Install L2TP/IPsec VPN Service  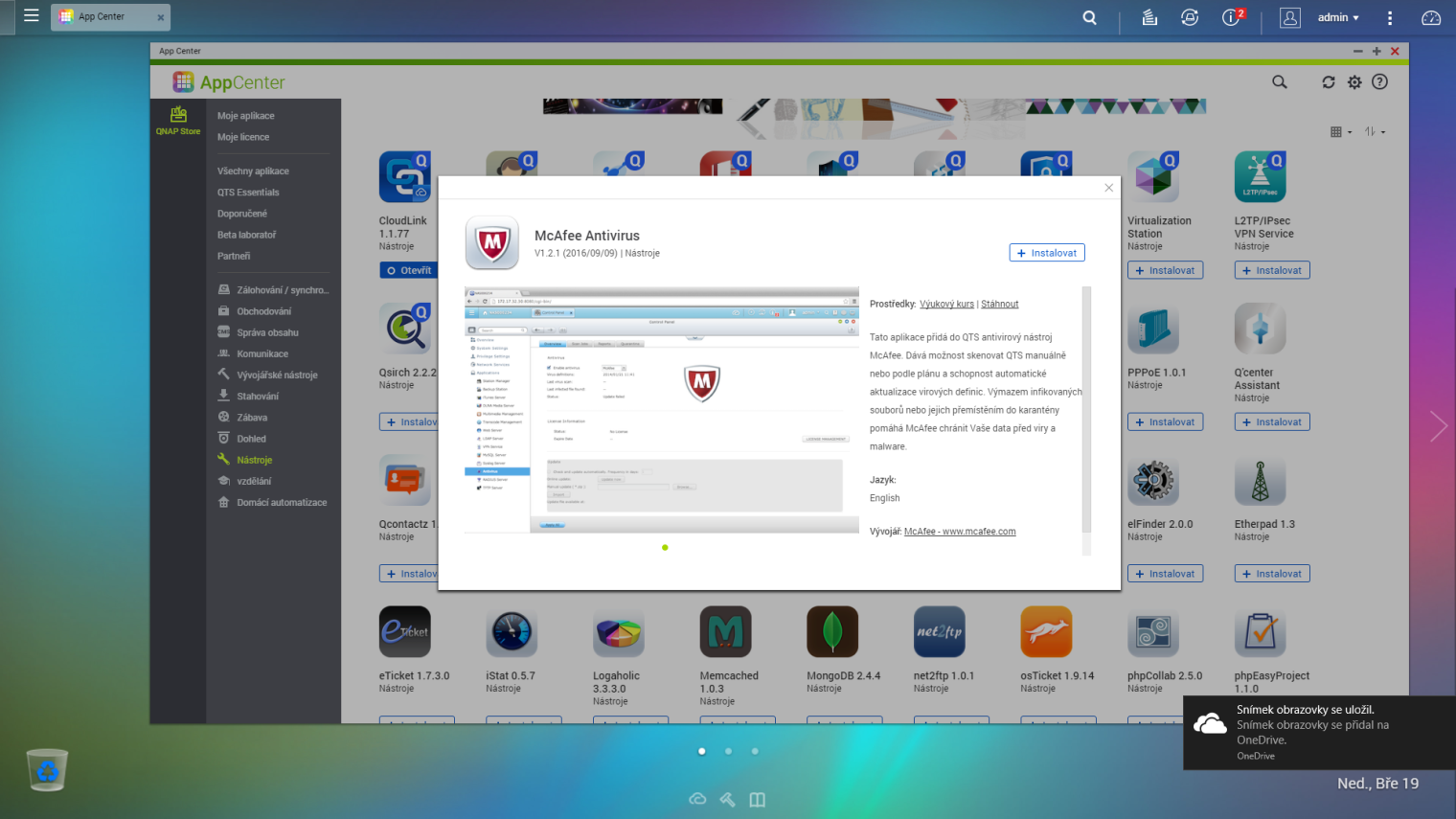coord(1272,271)
